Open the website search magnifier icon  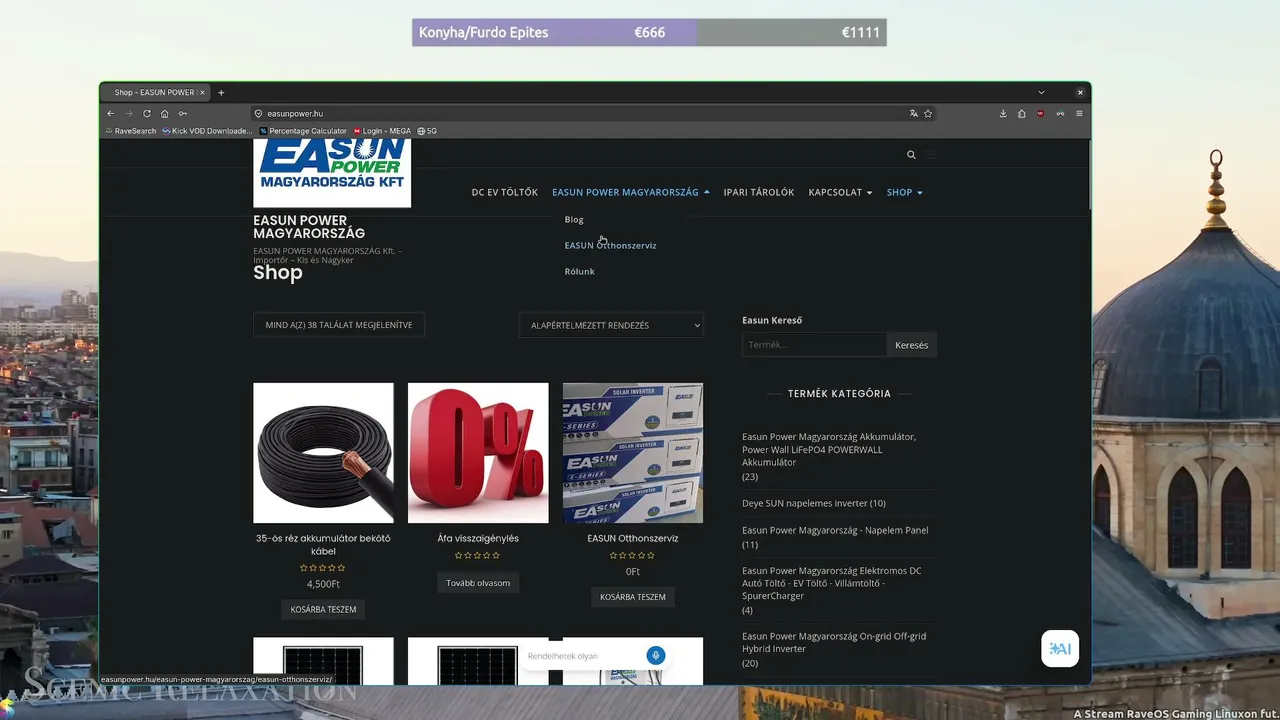pyautogui.click(x=911, y=155)
